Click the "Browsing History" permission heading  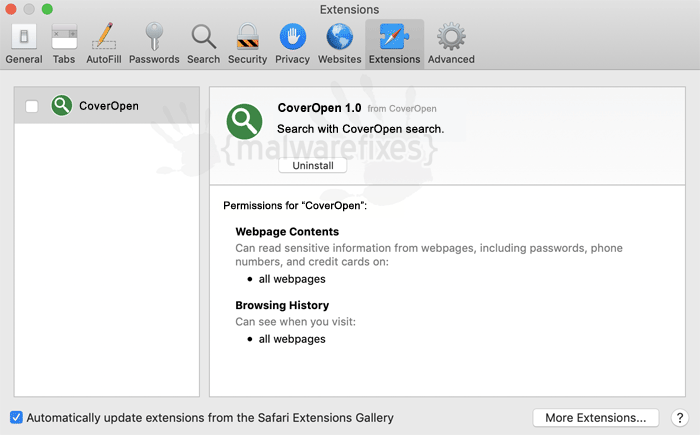(282, 305)
